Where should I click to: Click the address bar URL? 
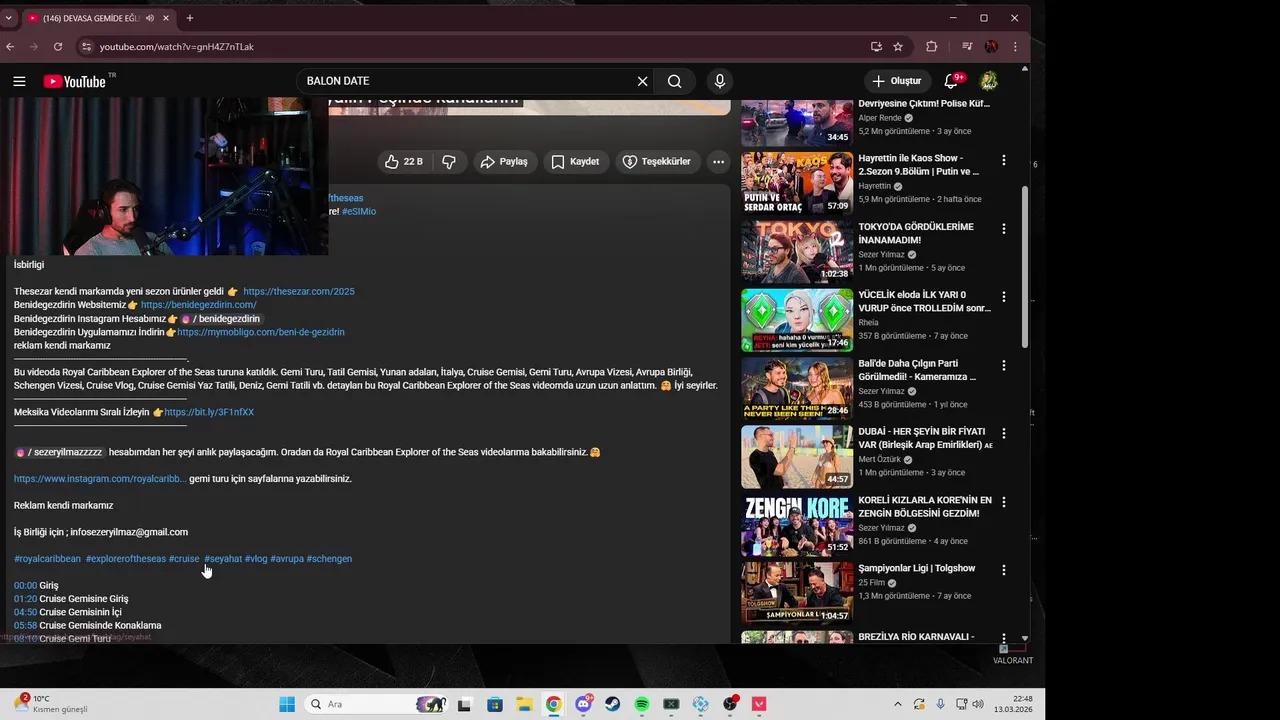(x=177, y=47)
